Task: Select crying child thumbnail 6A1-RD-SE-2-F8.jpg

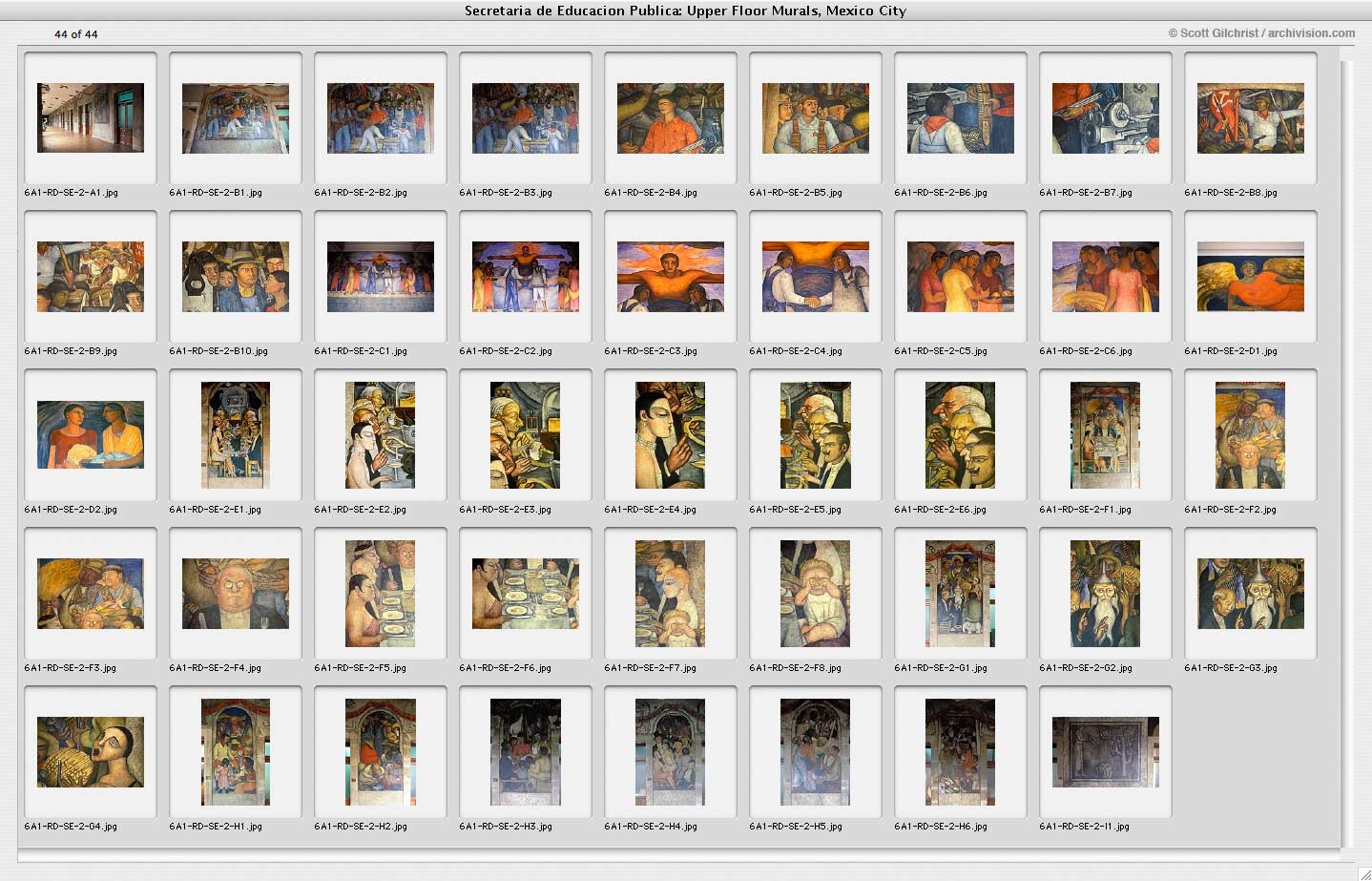Action: click(x=816, y=594)
